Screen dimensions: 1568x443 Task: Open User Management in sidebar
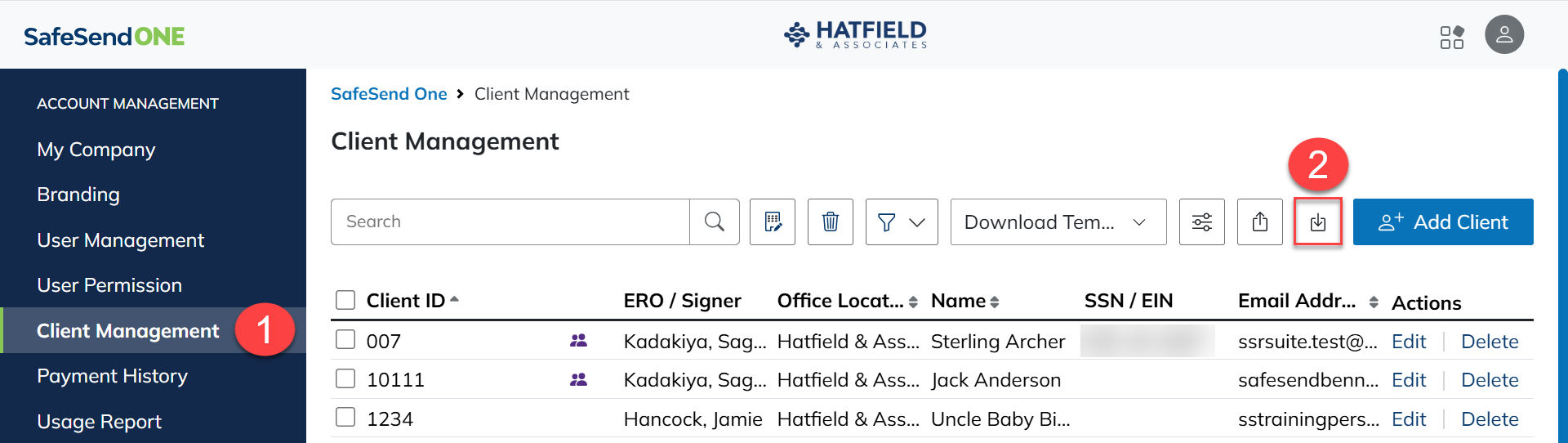(120, 240)
